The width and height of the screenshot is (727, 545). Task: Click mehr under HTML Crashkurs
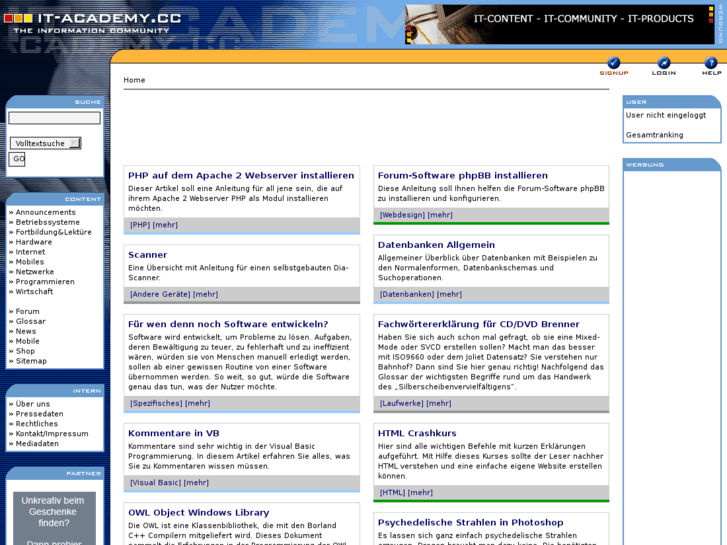(420, 493)
